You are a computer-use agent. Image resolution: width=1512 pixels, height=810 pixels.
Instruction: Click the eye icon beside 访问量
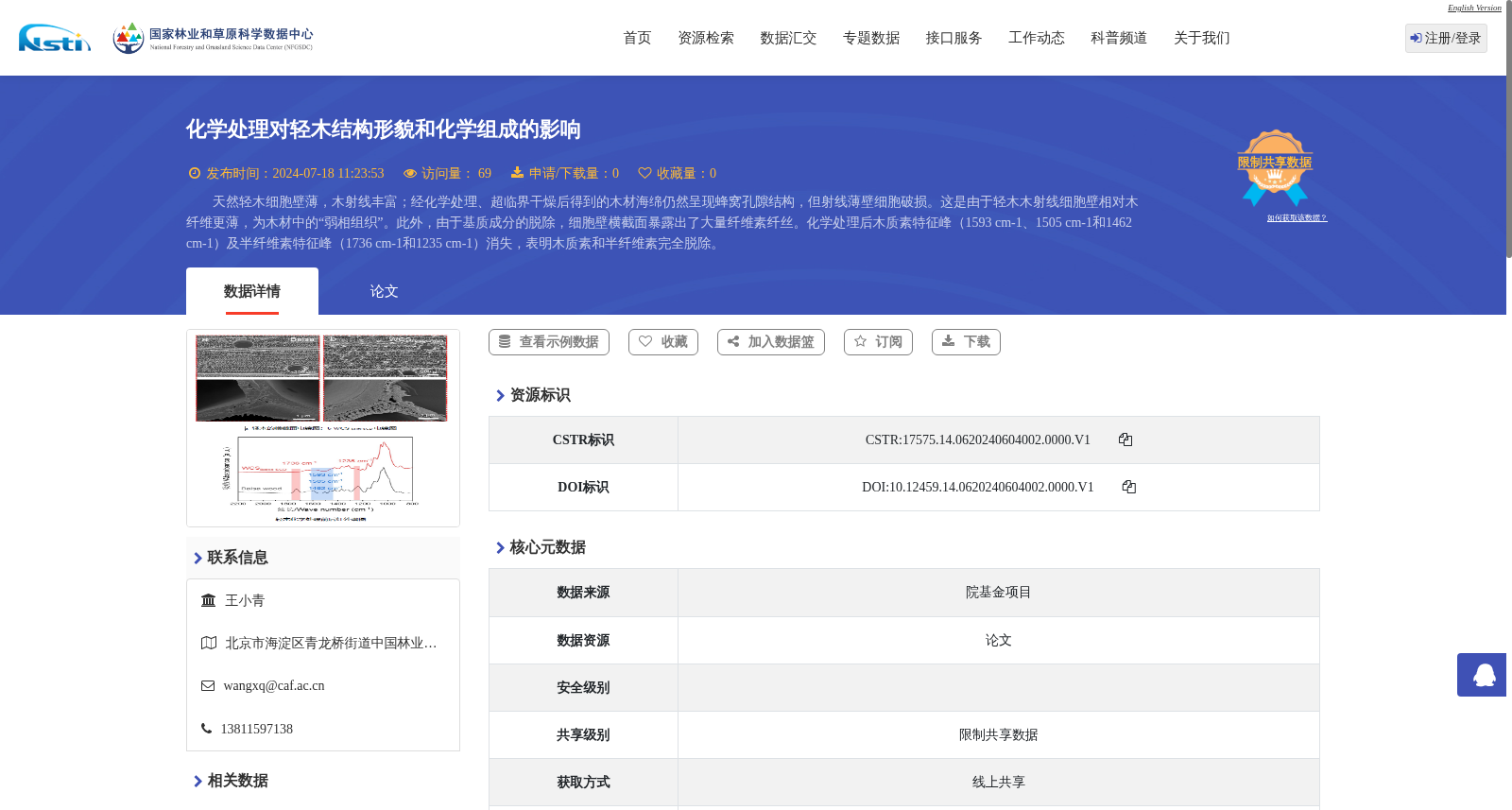click(x=410, y=173)
